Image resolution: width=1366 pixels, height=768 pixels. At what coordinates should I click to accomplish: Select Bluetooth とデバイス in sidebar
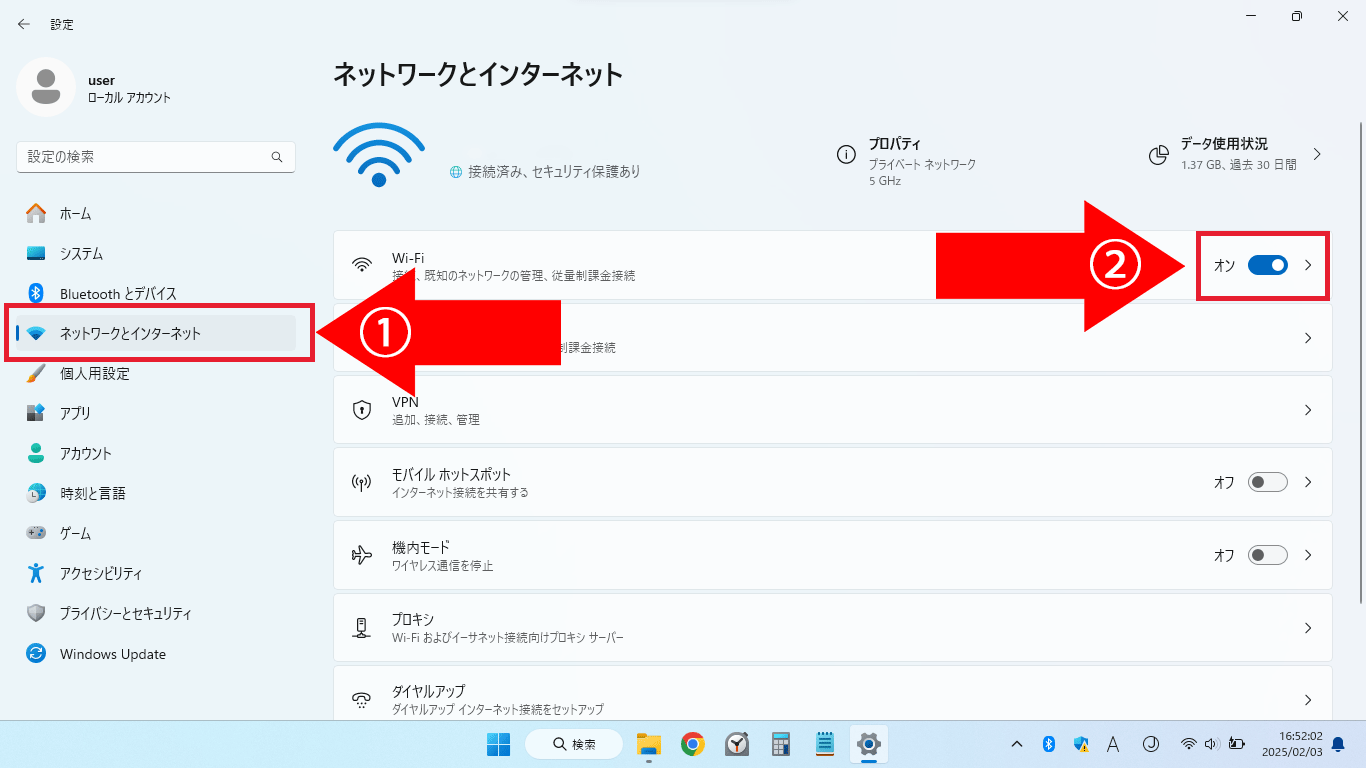coord(118,293)
